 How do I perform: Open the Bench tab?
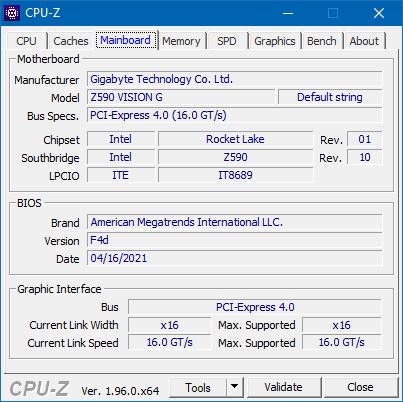click(322, 41)
